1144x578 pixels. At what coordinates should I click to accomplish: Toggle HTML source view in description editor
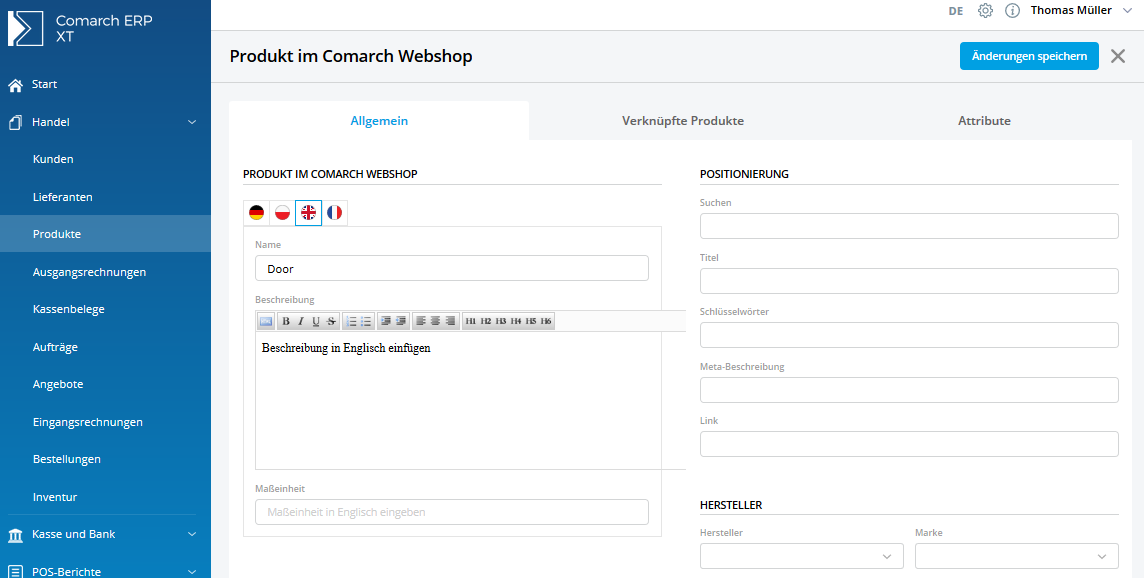[x=266, y=321]
